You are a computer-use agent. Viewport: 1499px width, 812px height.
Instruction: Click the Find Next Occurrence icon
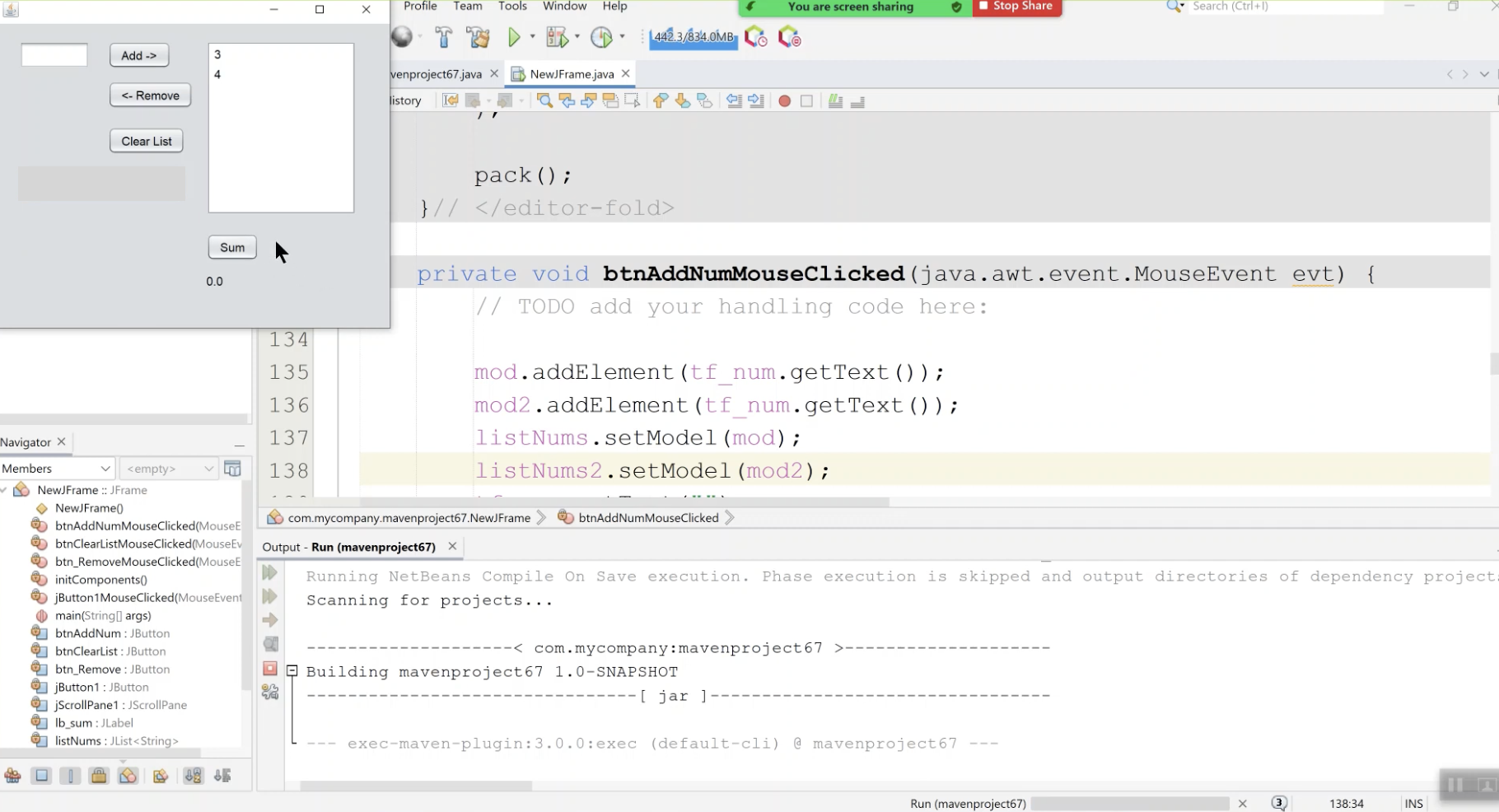click(588, 100)
